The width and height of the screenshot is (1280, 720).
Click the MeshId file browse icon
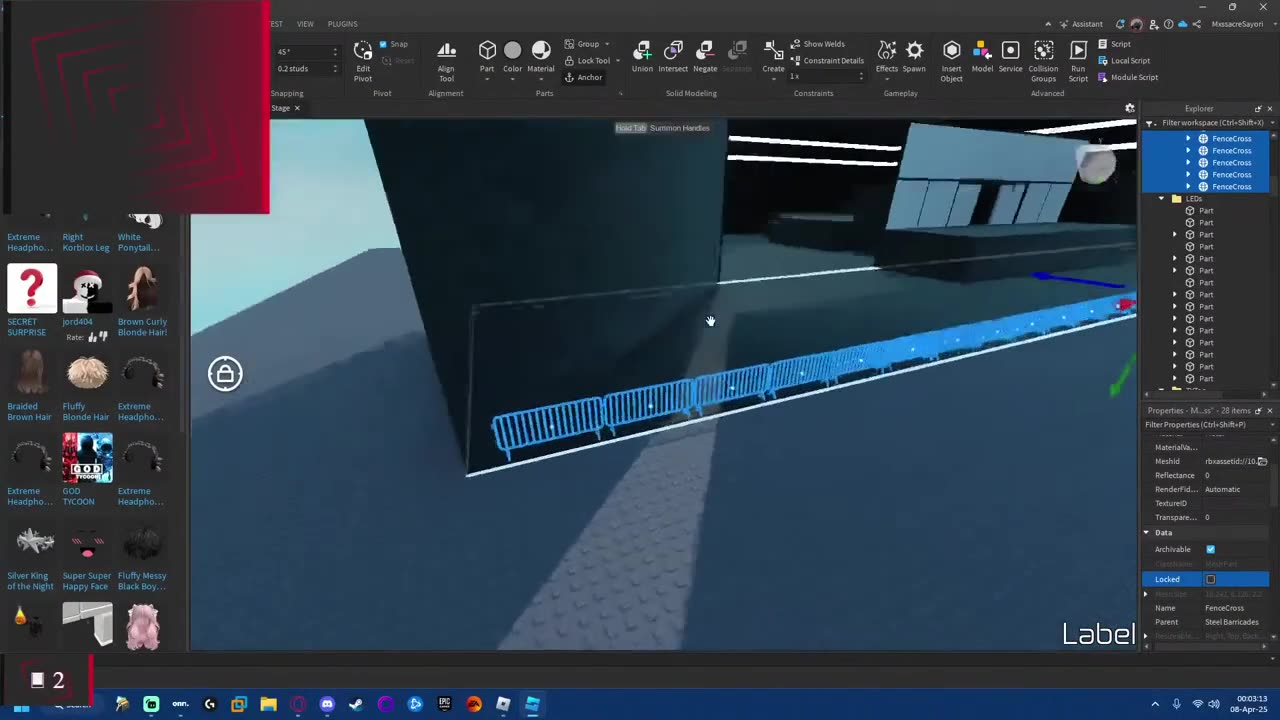pyautogui.click(x=1262, y=461)
